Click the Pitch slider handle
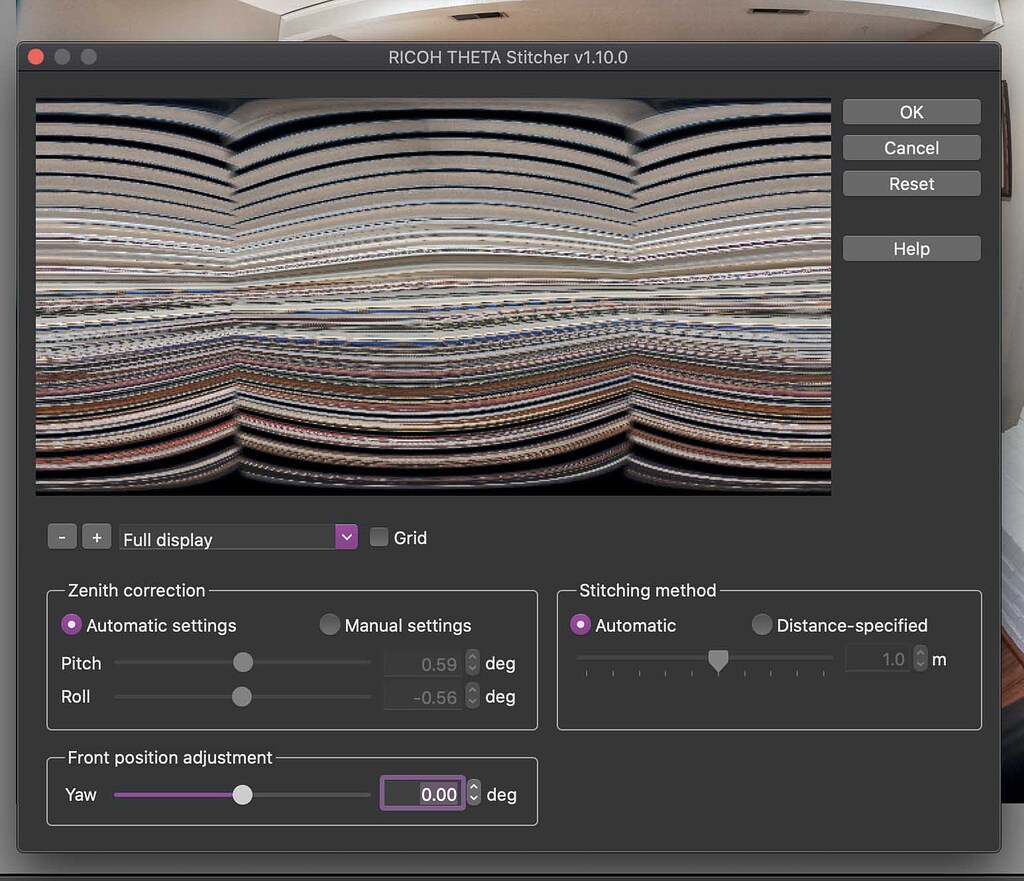This screenshot has height=881, width=1024. pyautogui.click(x=243, y=662)
